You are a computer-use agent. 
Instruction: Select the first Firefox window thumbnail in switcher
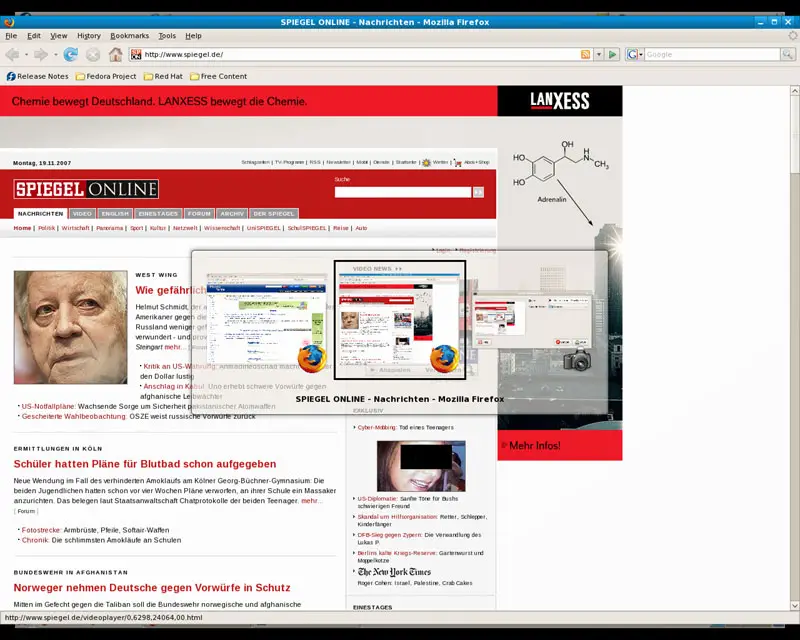[x=266, y=320]
